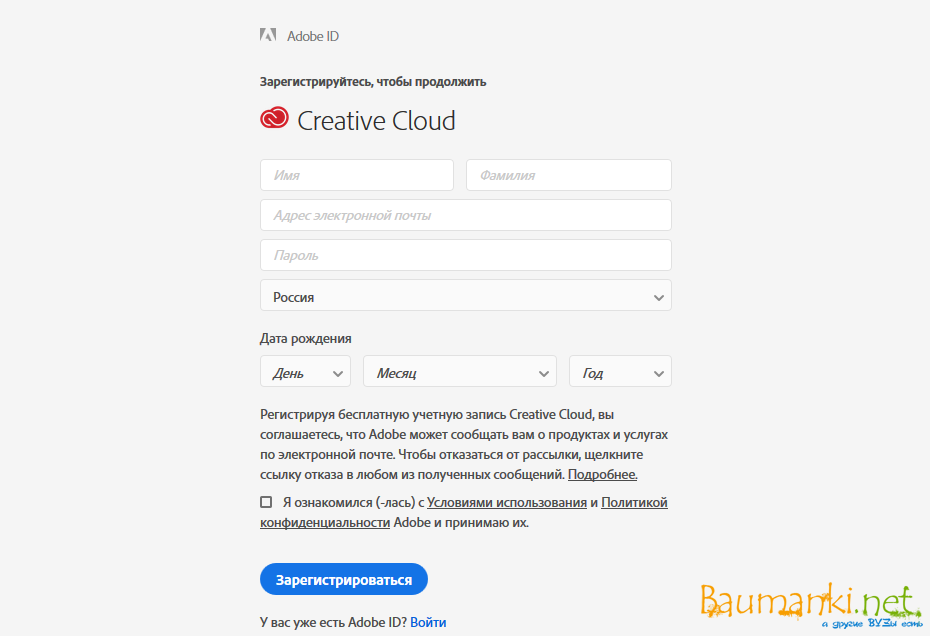Click the Адрес электронной почты field
Viewport: 930px width, 636px height.
[466, 215]
